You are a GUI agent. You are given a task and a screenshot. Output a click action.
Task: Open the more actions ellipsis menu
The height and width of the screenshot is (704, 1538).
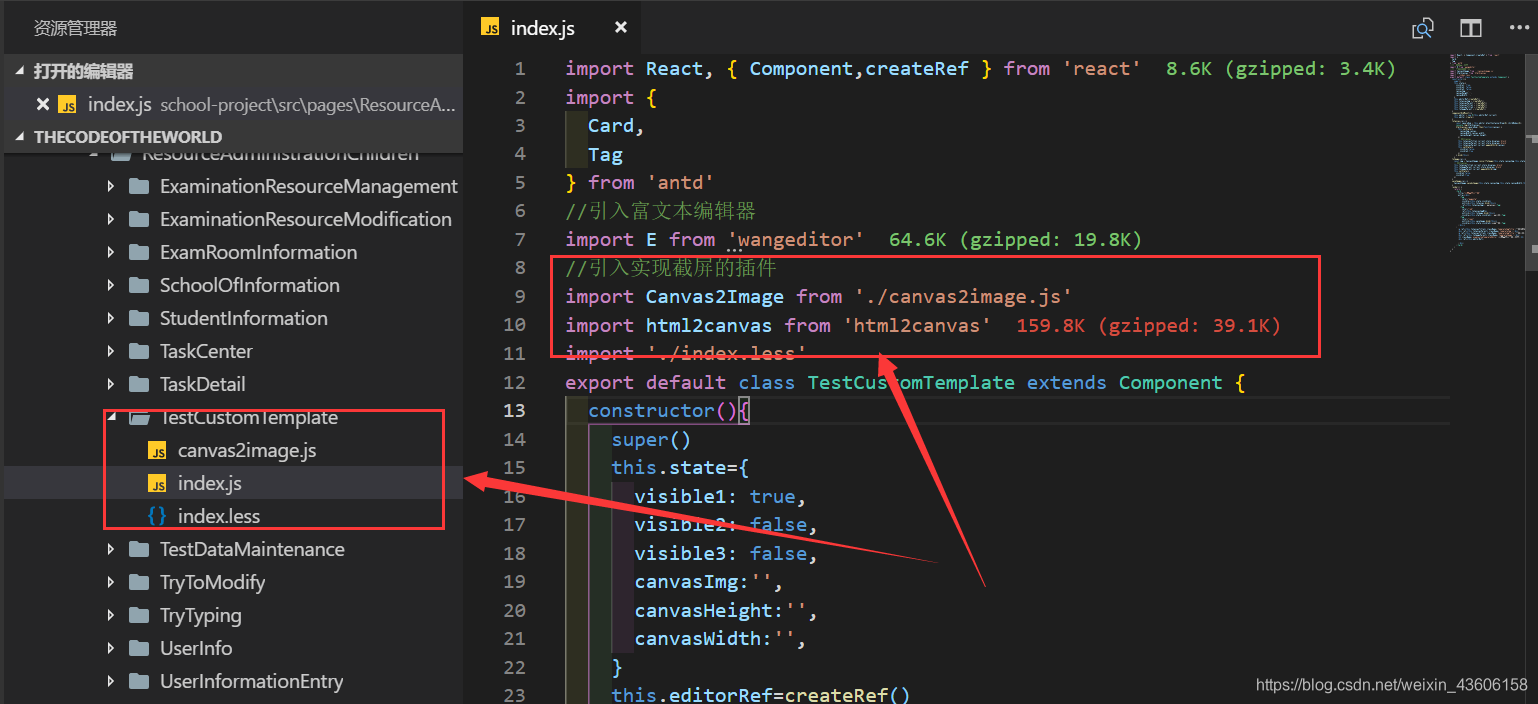[x=1519, y=28]
